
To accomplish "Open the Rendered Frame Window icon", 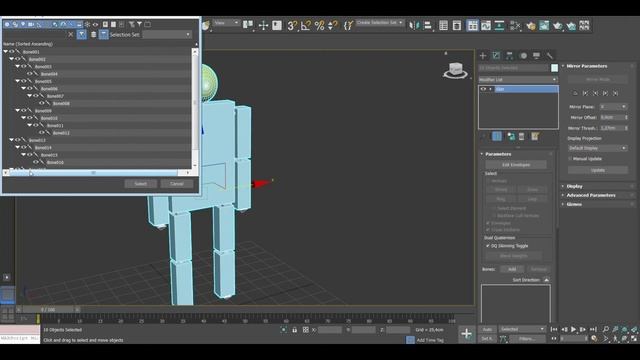I will [x=544, y=26].
